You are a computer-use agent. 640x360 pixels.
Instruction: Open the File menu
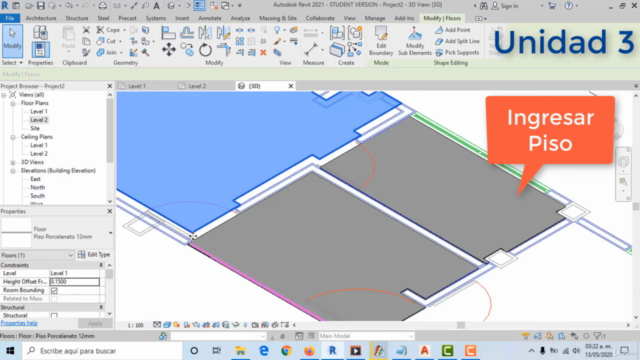(10, 18)
